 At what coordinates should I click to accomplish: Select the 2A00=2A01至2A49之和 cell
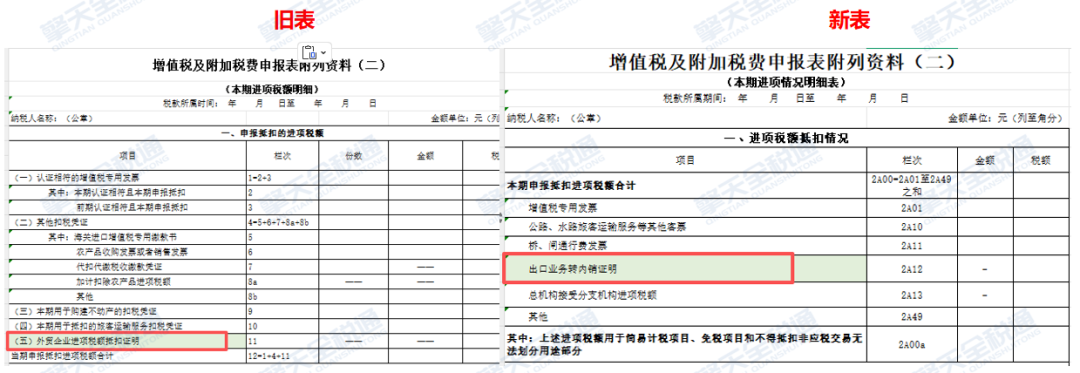[913, 185]
